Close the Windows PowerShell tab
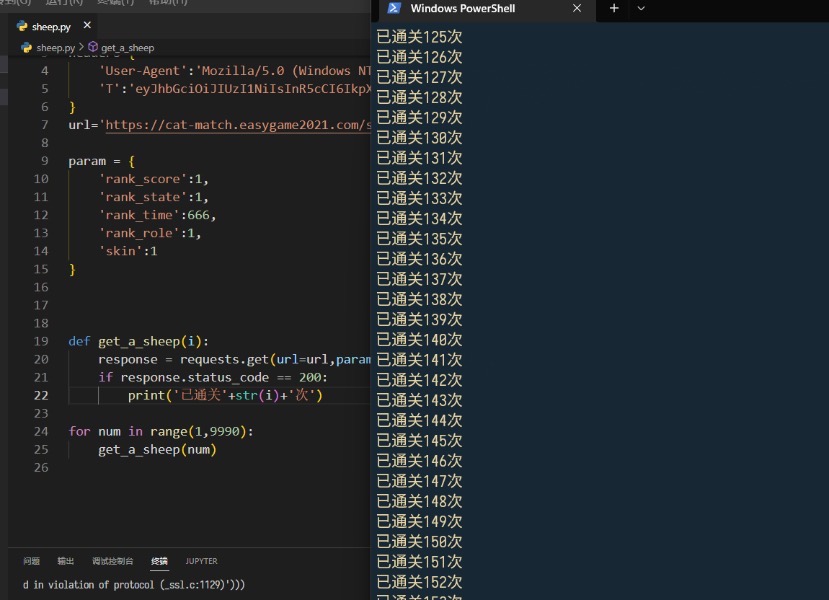 577,8
